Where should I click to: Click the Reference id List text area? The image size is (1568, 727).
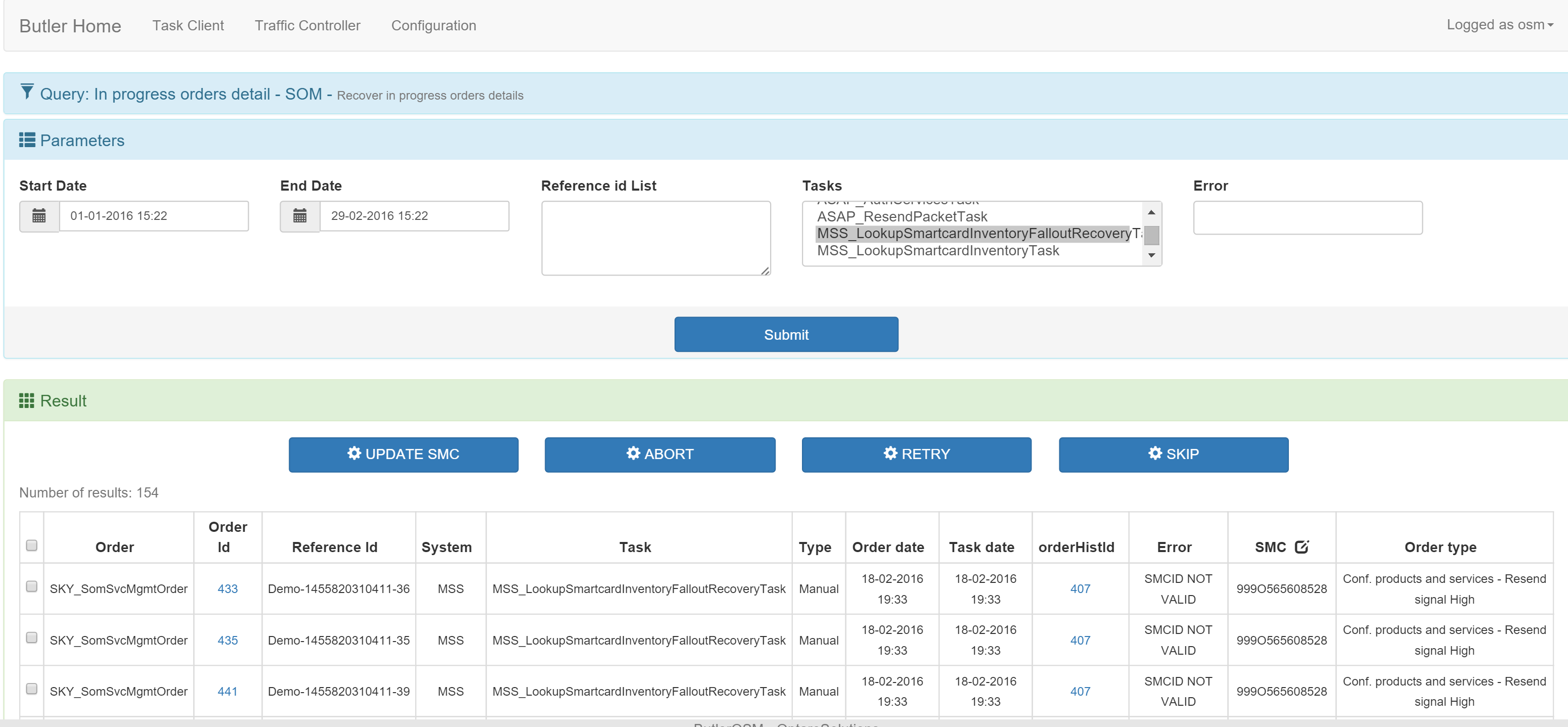(655, 238)
